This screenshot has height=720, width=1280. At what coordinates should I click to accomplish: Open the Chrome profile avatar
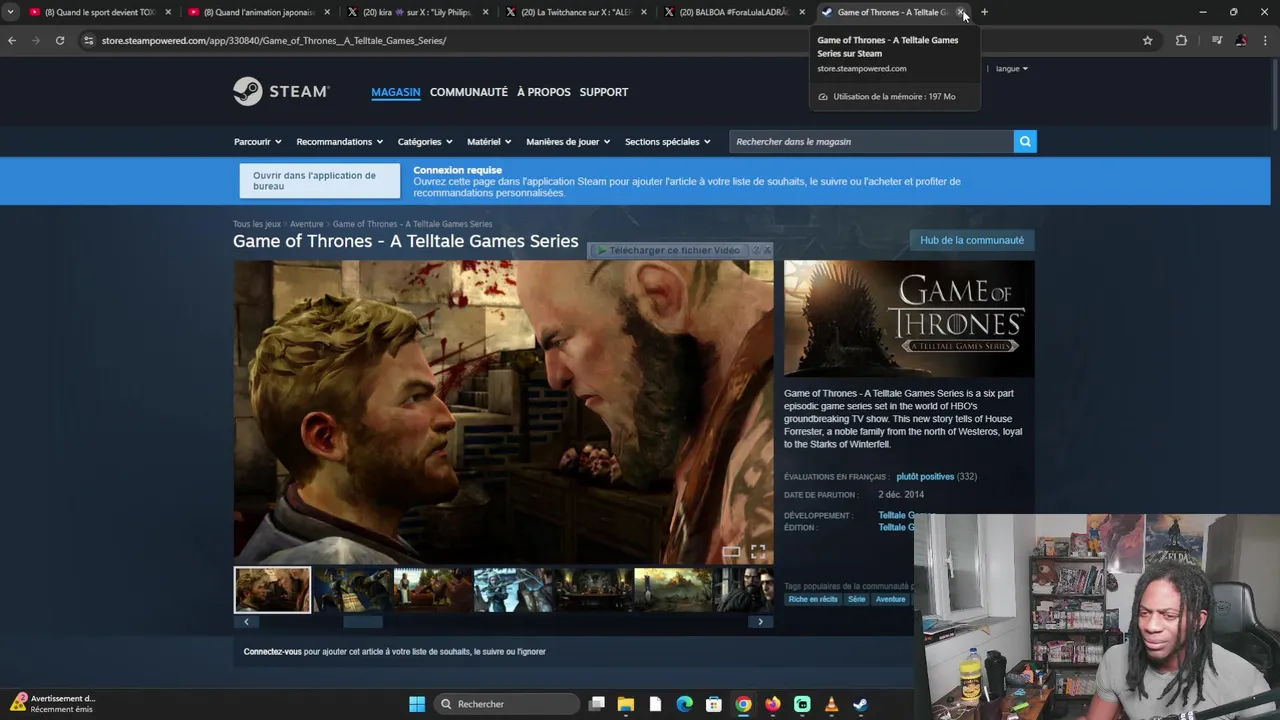(x=1241, y=40)
